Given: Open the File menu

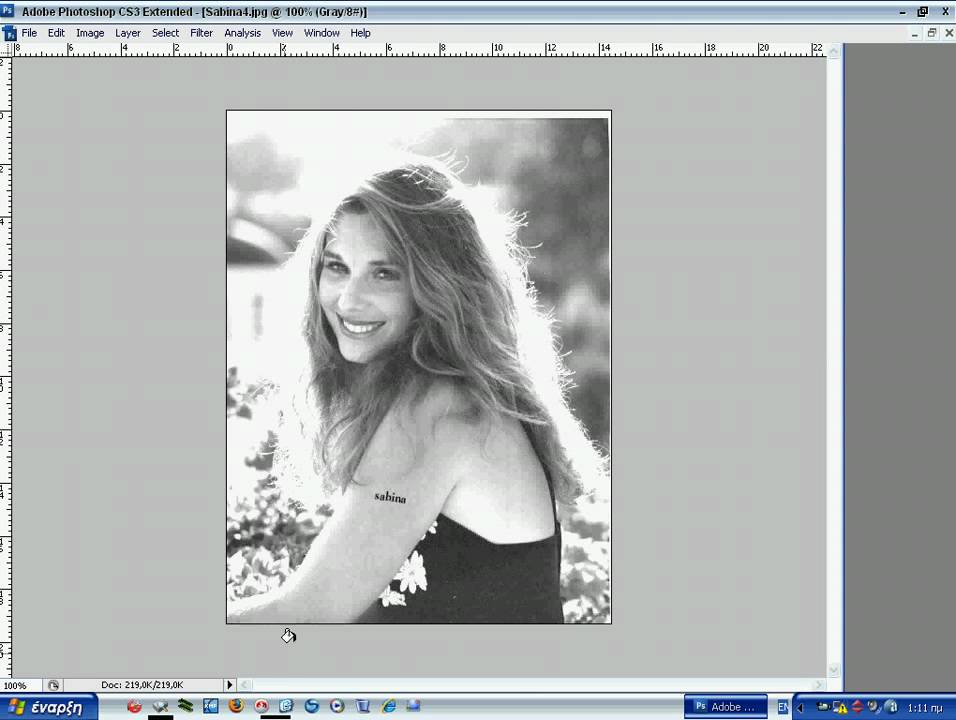Looking at the screenshot, I should pos(29,33).
